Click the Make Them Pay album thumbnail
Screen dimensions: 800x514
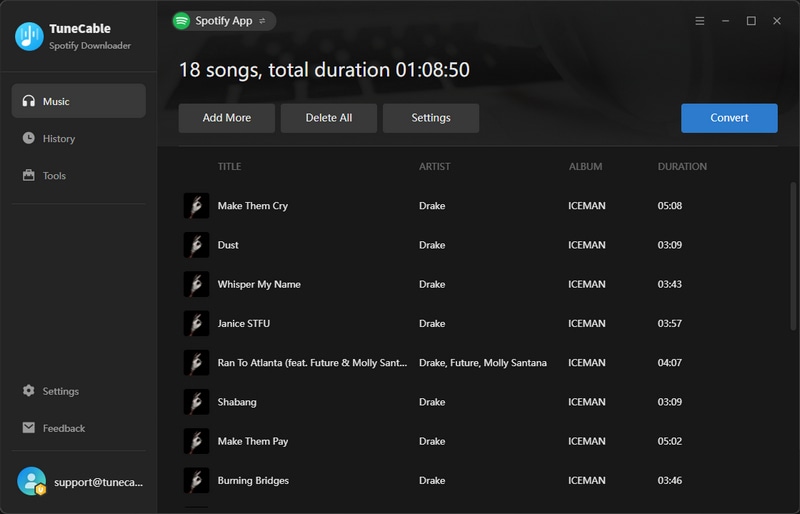(196, 442)
